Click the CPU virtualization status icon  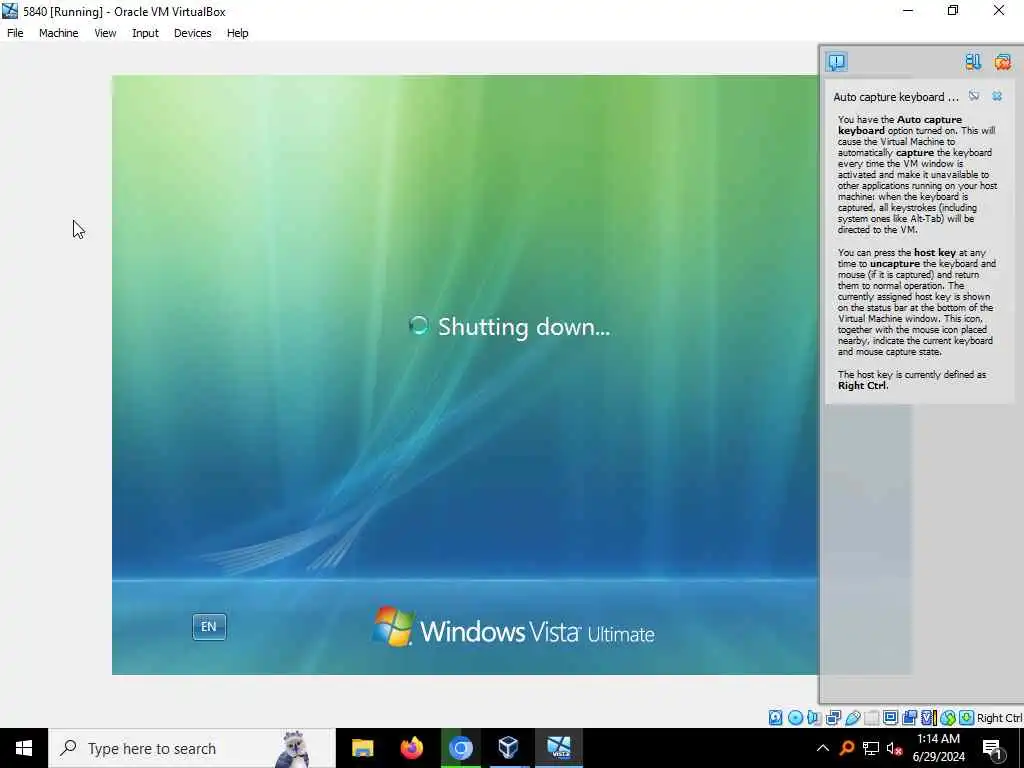click(x=929, y=718)
